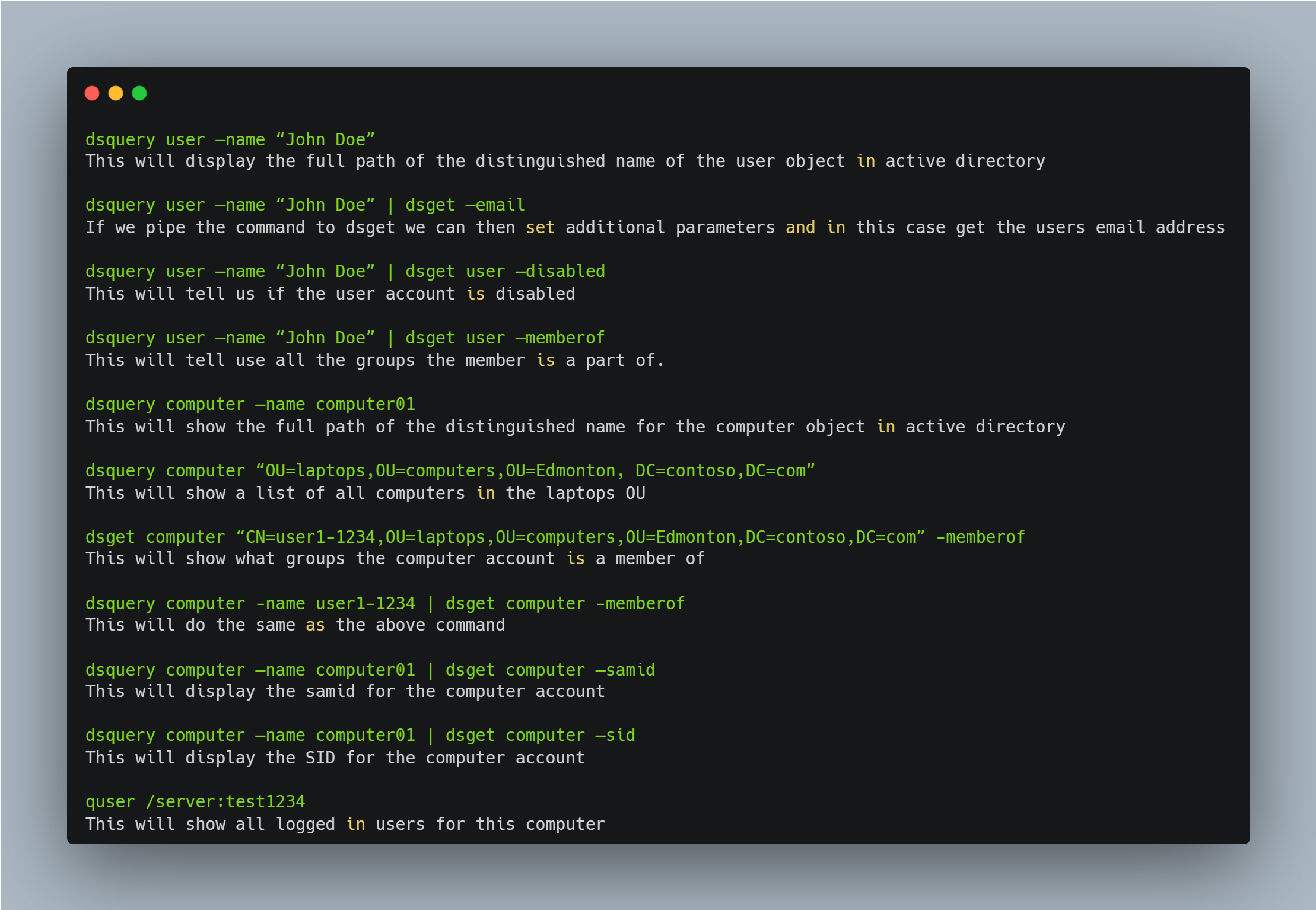Click the quser /server:test1234 command line
Viewport: 1316px width, 910px height.
(195, 802)
